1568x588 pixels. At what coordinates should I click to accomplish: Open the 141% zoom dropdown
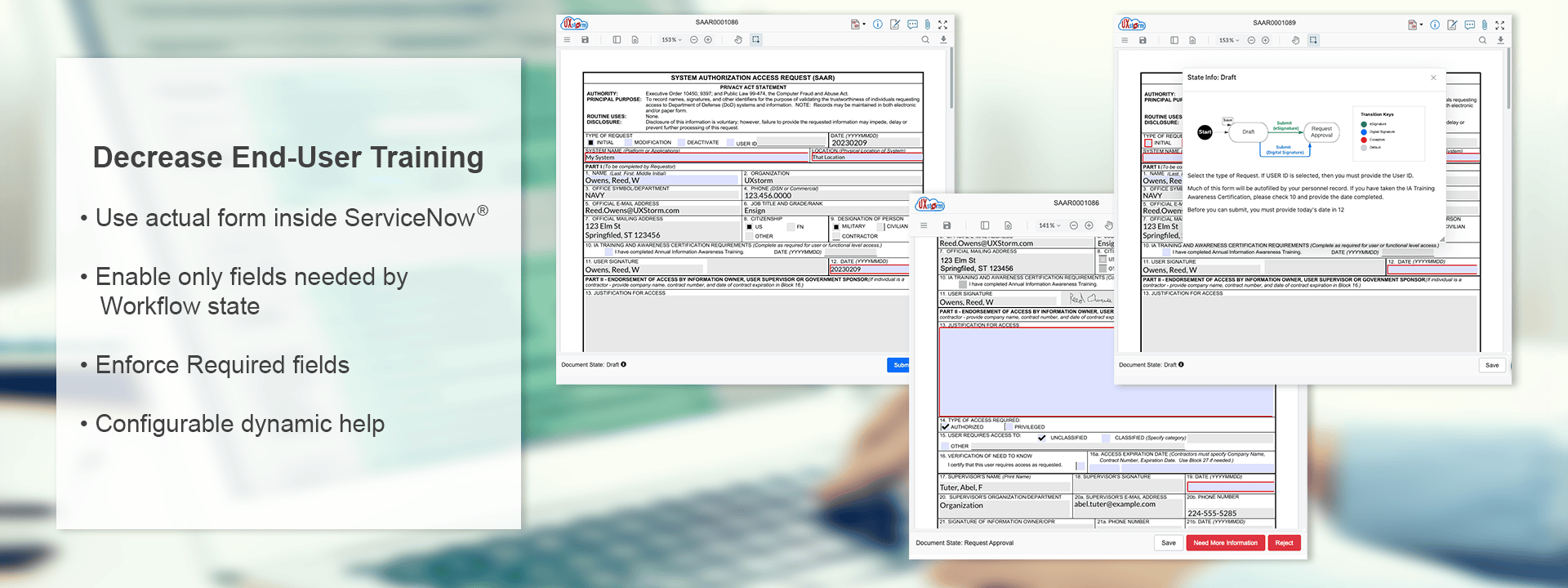pyautogui.click(x=1049, y=225)
